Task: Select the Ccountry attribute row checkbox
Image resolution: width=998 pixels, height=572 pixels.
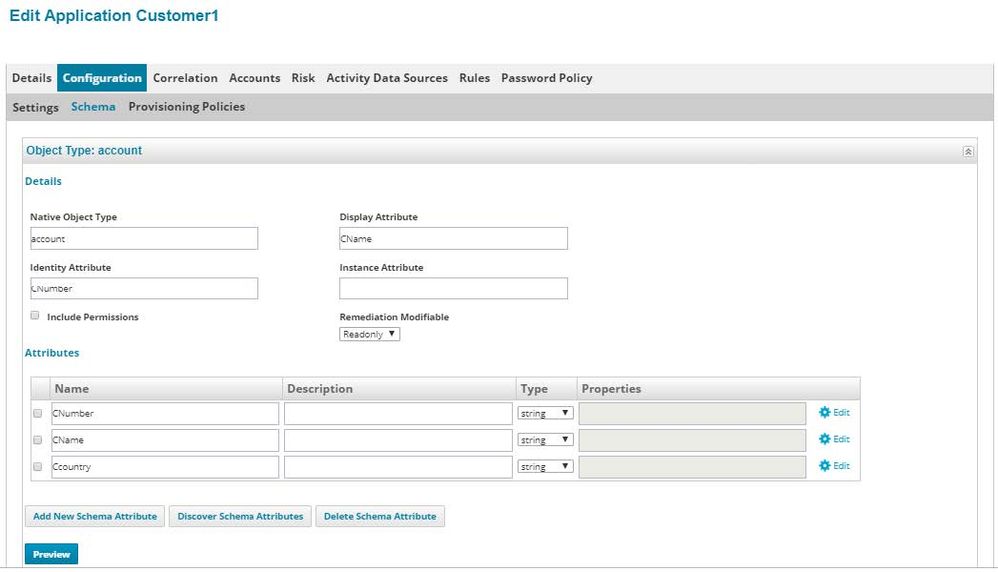Action: coord(38,467)
